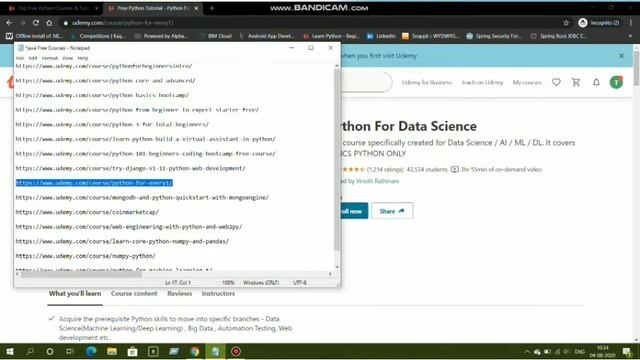
Task: Dismiss the blue Udemy banner
Action: (621, 56)
